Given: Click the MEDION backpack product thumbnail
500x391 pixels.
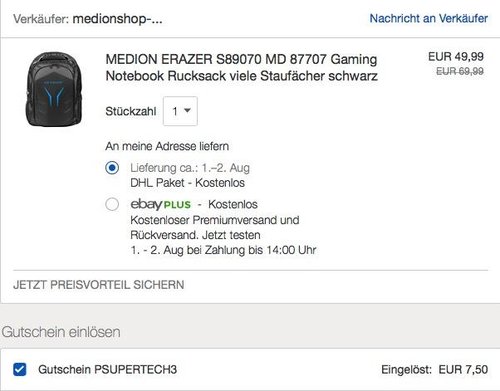Looking at the screenshot, I should pos(54,89).
